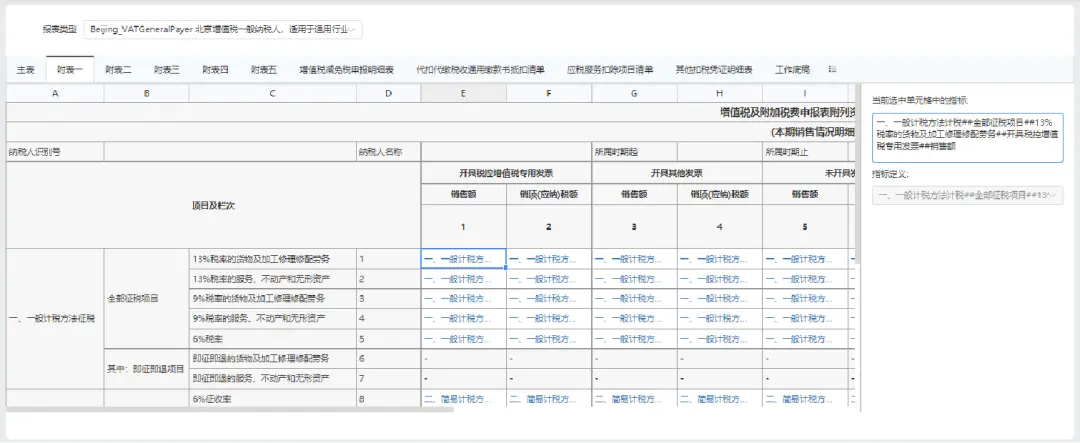Open the 增值税减免税申报明细表 tab

click(x=346, y=70)
